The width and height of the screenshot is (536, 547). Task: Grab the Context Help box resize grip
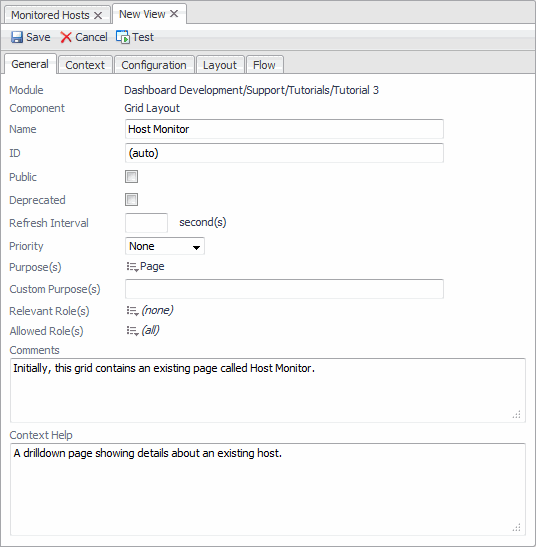point(517,527)
